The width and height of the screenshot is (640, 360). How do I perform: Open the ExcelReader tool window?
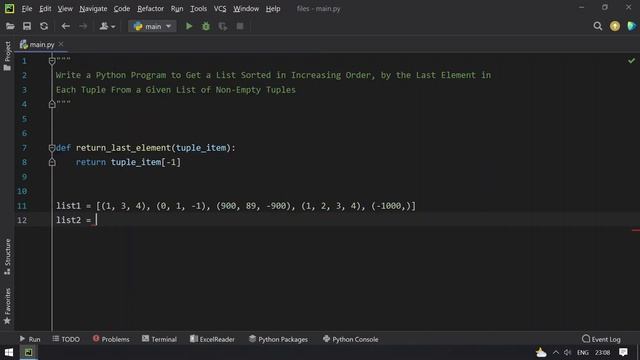pyautogui.click(x=212, y=339)
